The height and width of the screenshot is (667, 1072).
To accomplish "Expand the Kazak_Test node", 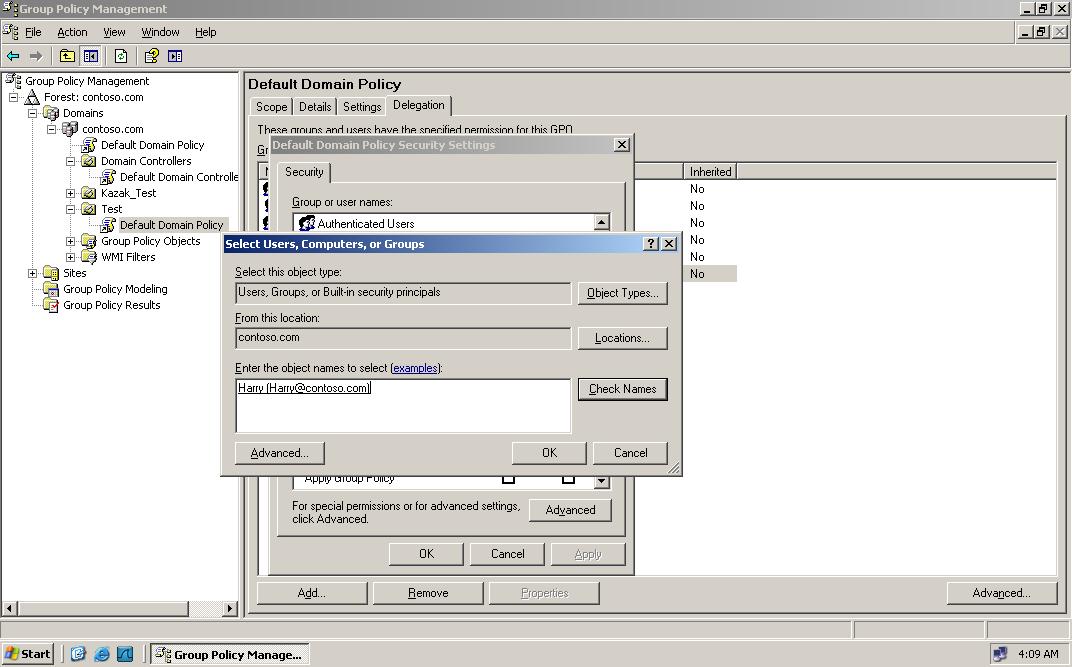I will click(x=70, y=193).
